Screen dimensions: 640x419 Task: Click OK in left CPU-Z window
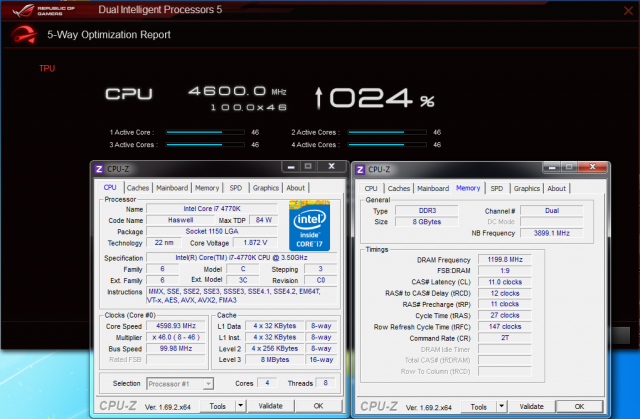click(318, 406)
